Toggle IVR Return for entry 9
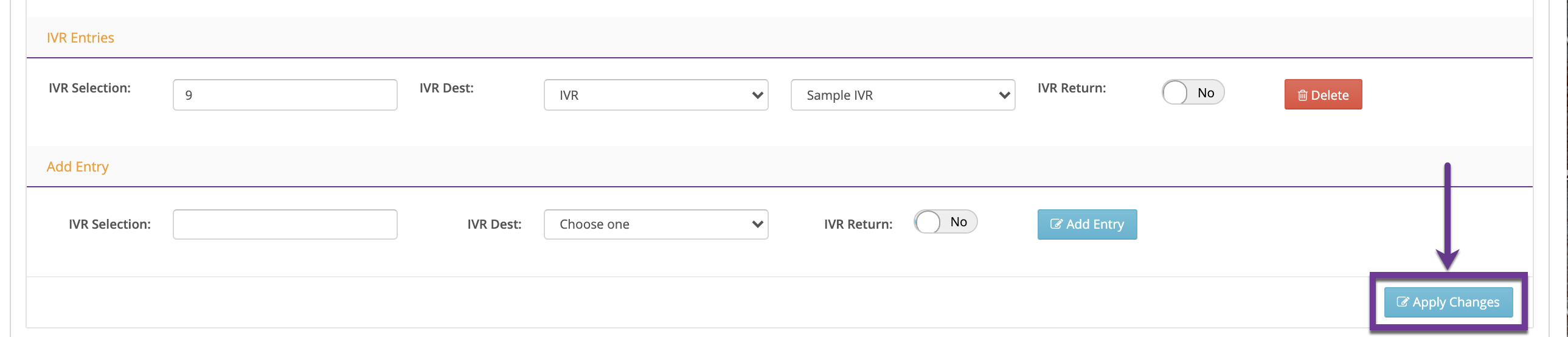Viewport: 1568px width, 337px height. click(x=1193, y=93)
